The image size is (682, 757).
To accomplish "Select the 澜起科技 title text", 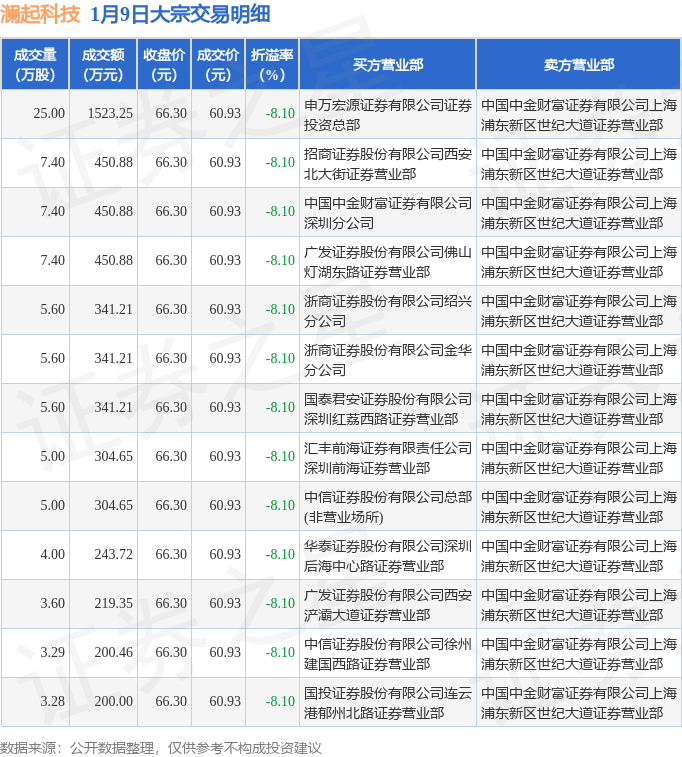I will pos(40,15).
